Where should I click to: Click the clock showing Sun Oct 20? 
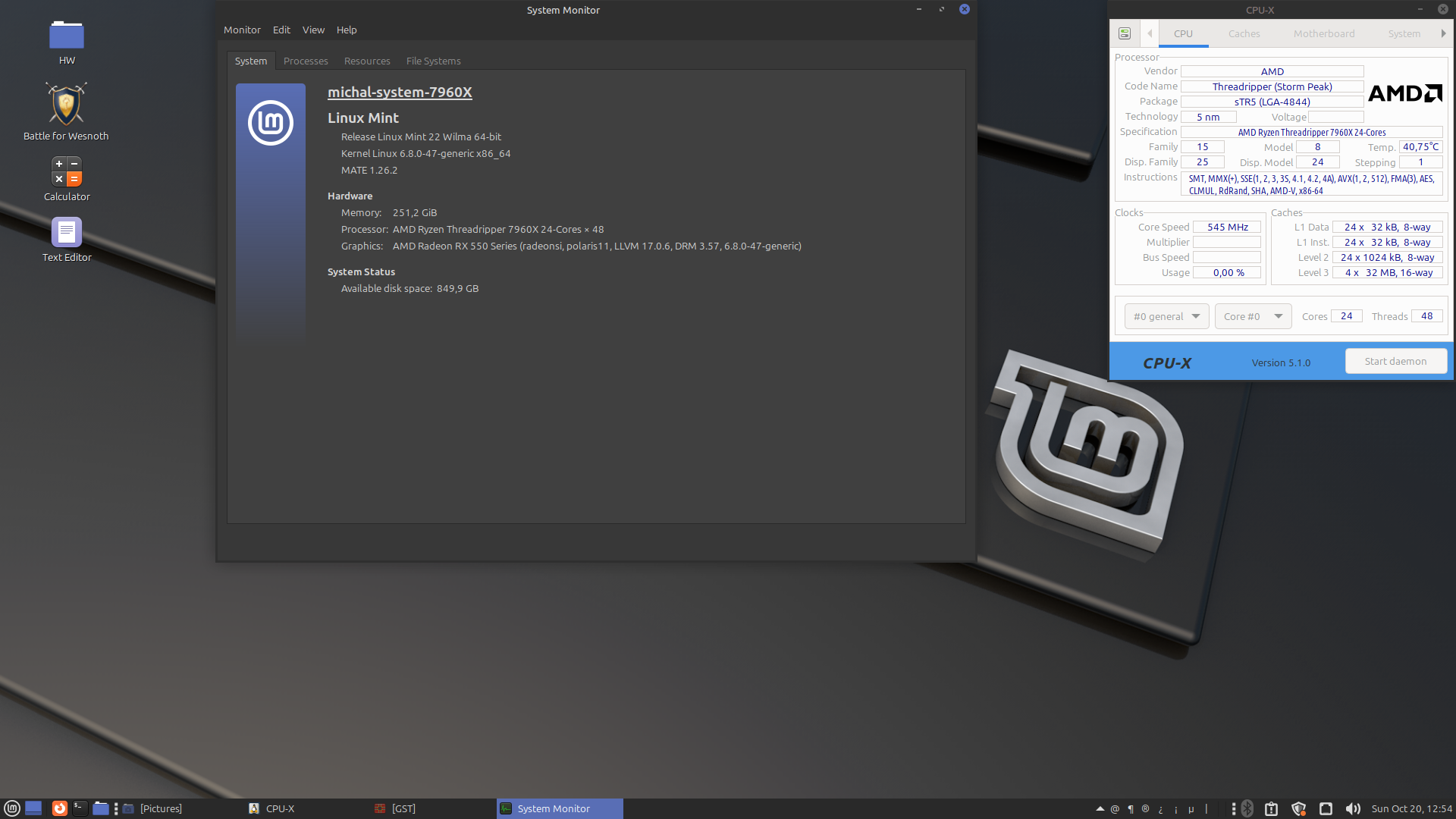[x=1411, y=808]
